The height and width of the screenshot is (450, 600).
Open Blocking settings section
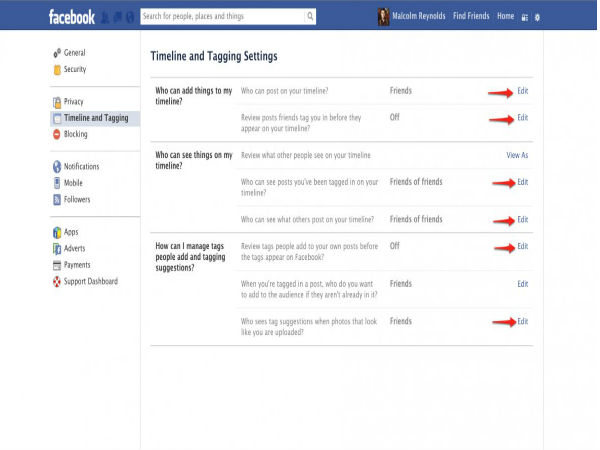point(76,134)
